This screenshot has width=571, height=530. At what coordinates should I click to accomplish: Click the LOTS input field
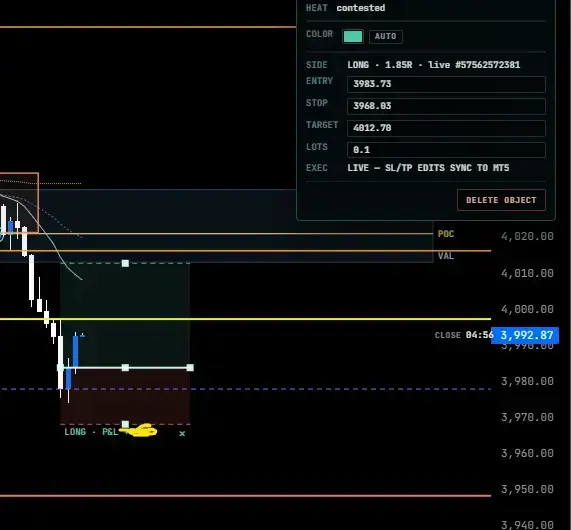(446, 150)
